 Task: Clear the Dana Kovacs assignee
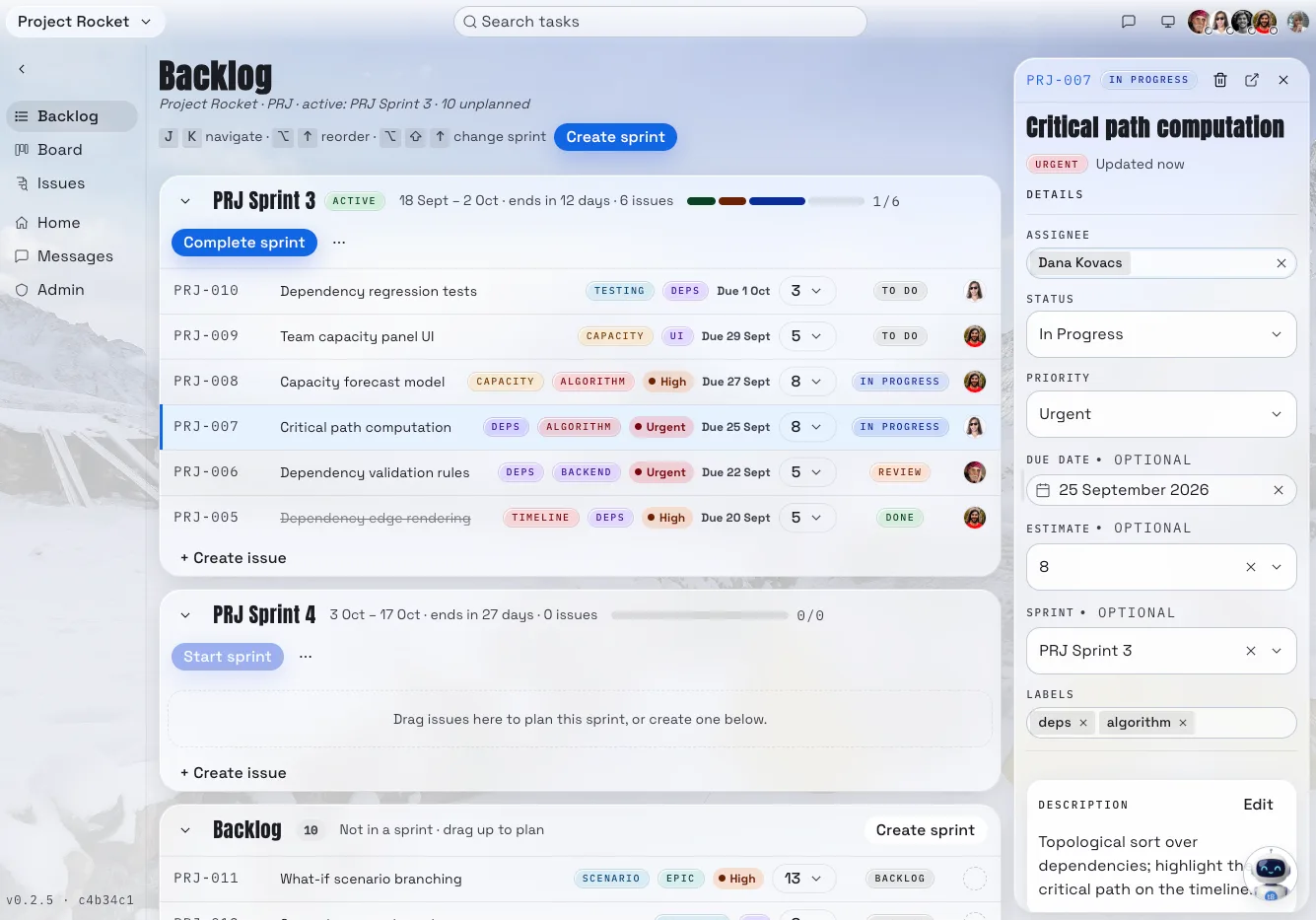[1281, 263]
